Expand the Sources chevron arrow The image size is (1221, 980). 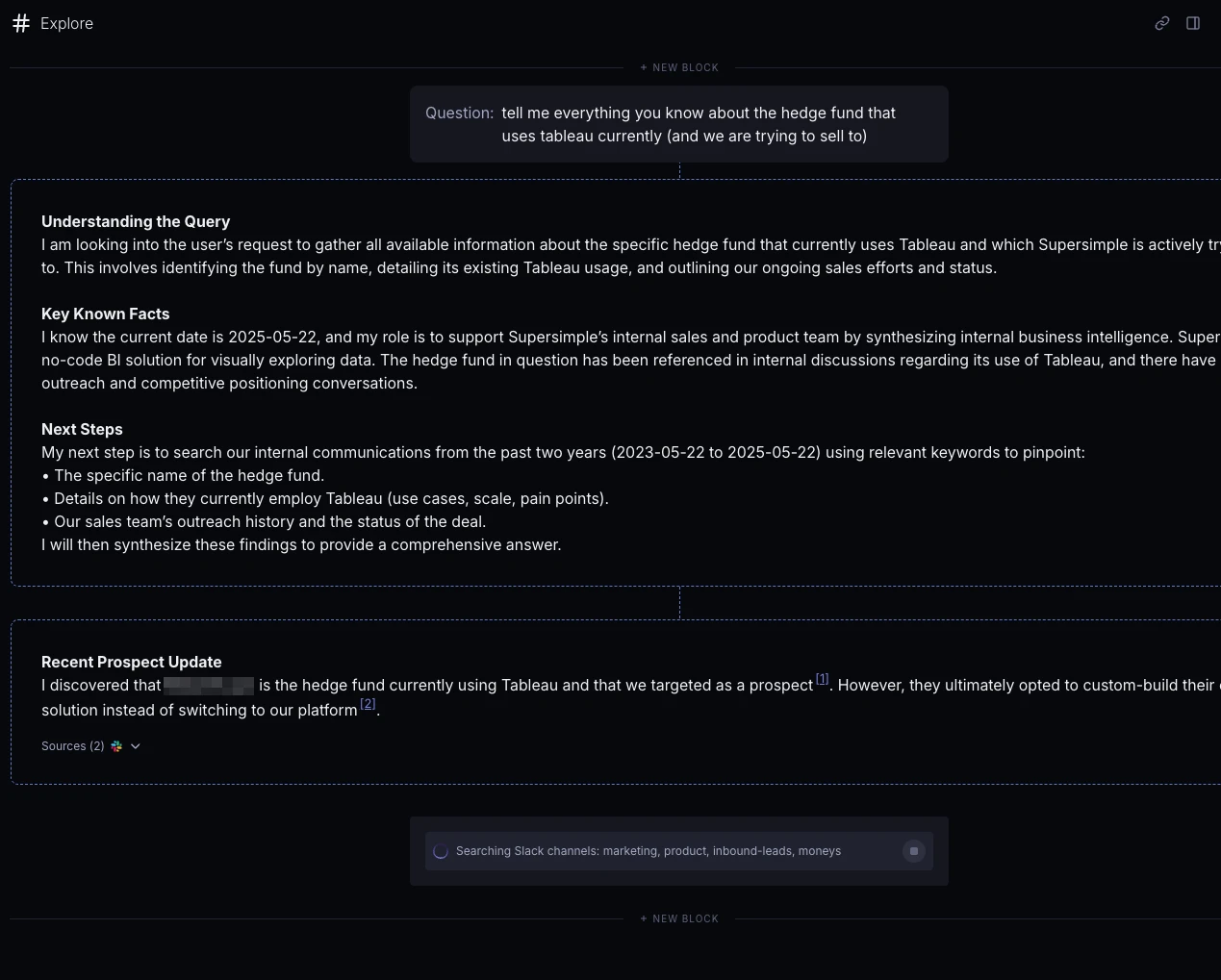click(136, 746)
